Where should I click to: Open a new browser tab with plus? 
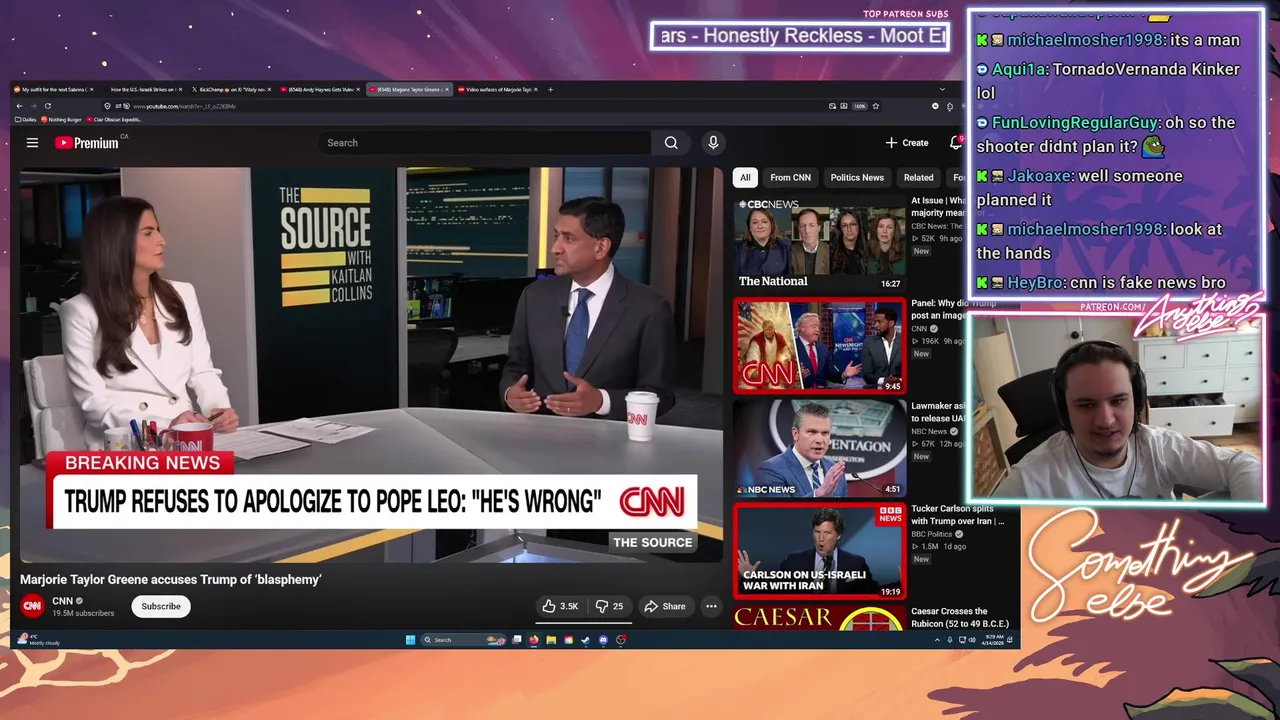(550, 89)
